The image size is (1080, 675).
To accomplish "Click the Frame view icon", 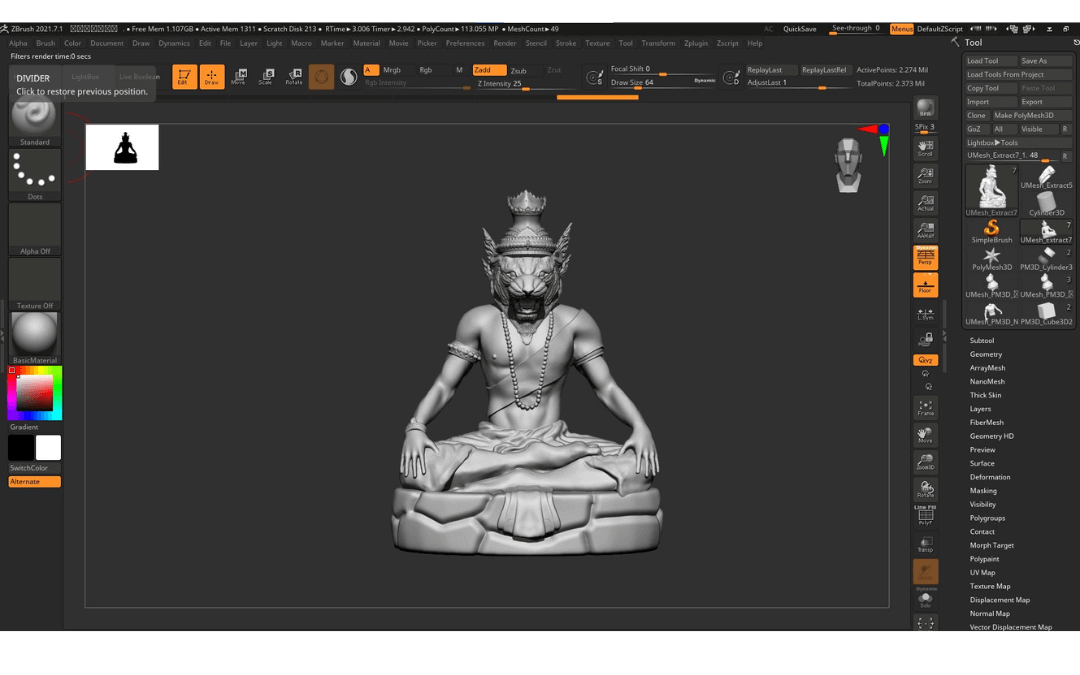I will (x=926, y=408).
